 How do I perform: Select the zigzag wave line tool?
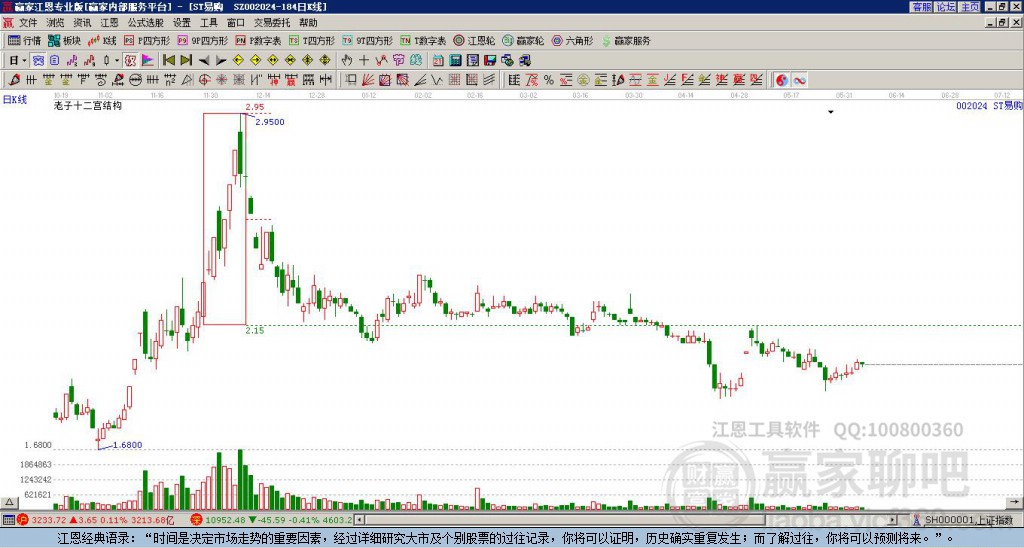(x=437, y=80)
